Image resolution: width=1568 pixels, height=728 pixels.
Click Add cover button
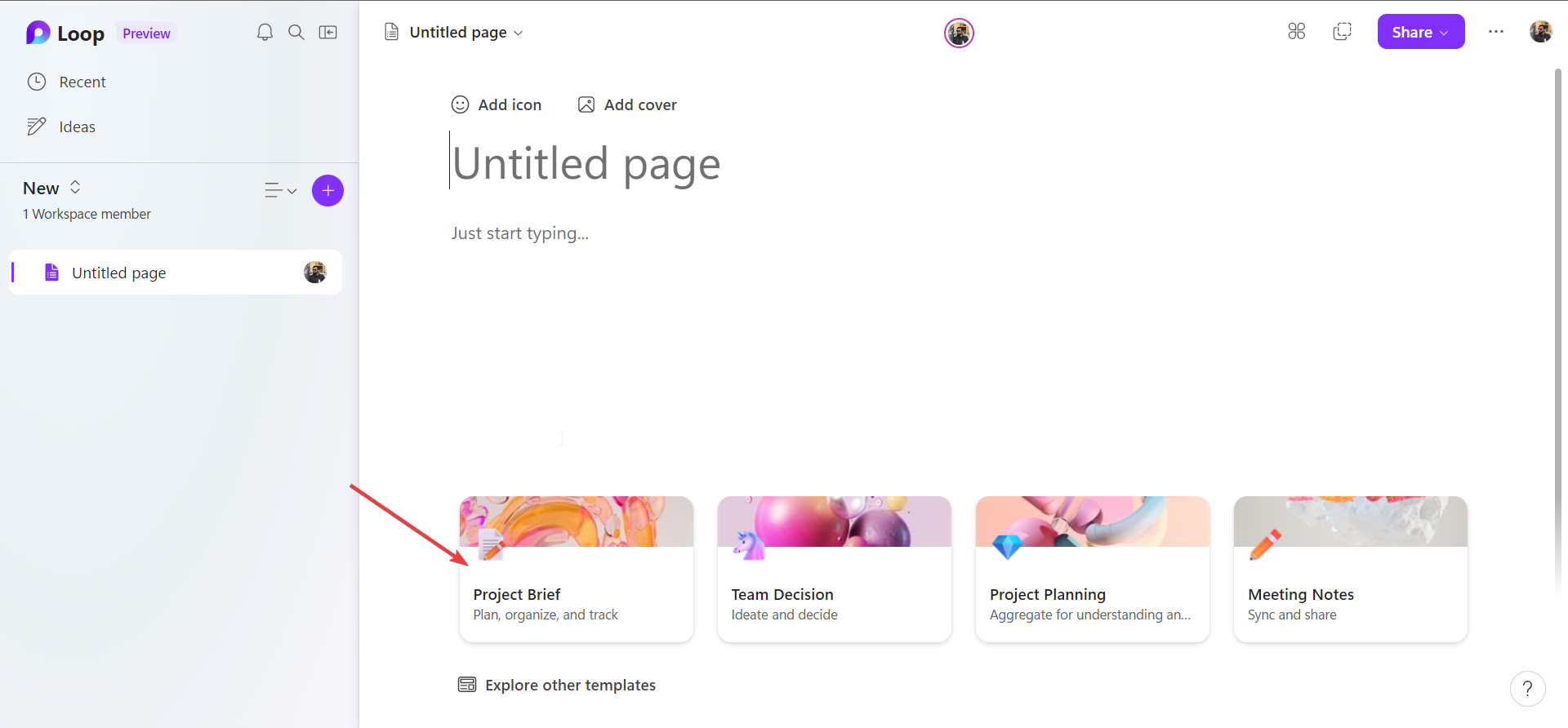(x=627, y=105)
